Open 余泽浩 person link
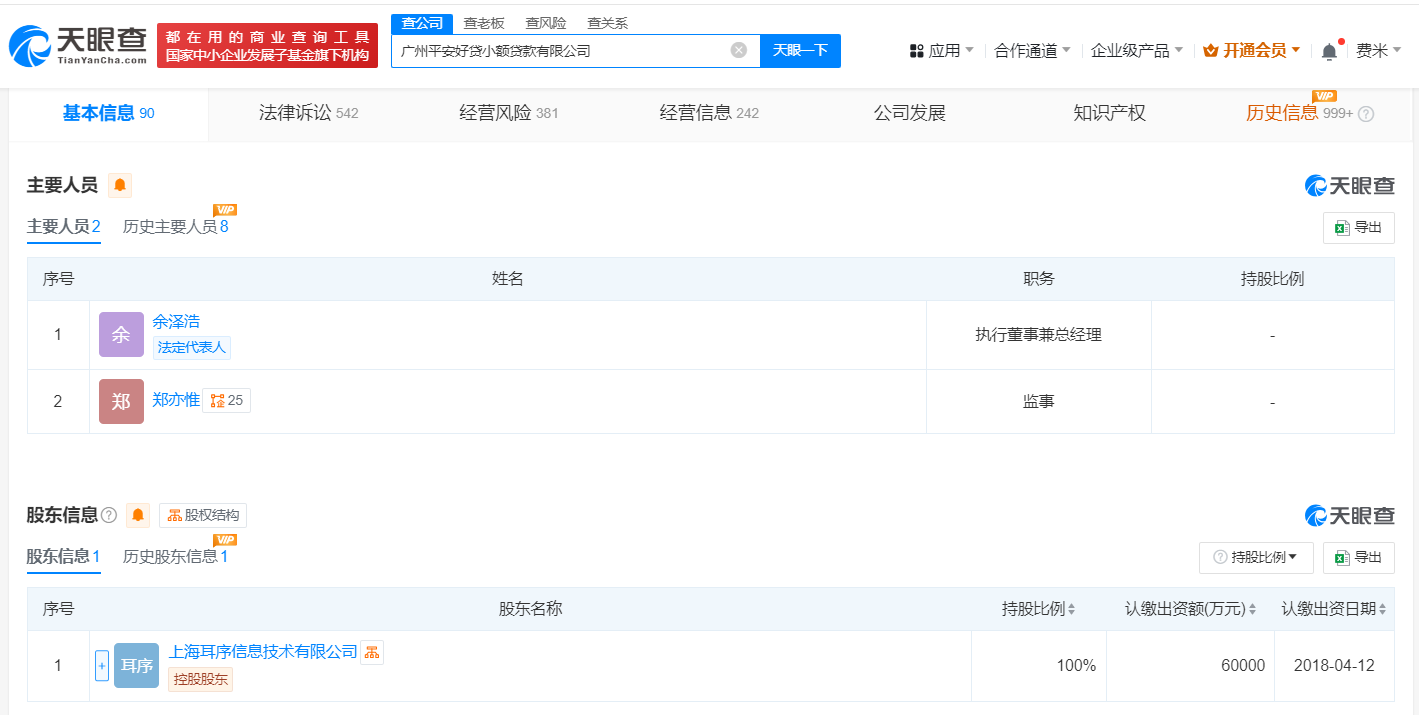Viewport: 1419px width, 715px height. coord(176,322)
